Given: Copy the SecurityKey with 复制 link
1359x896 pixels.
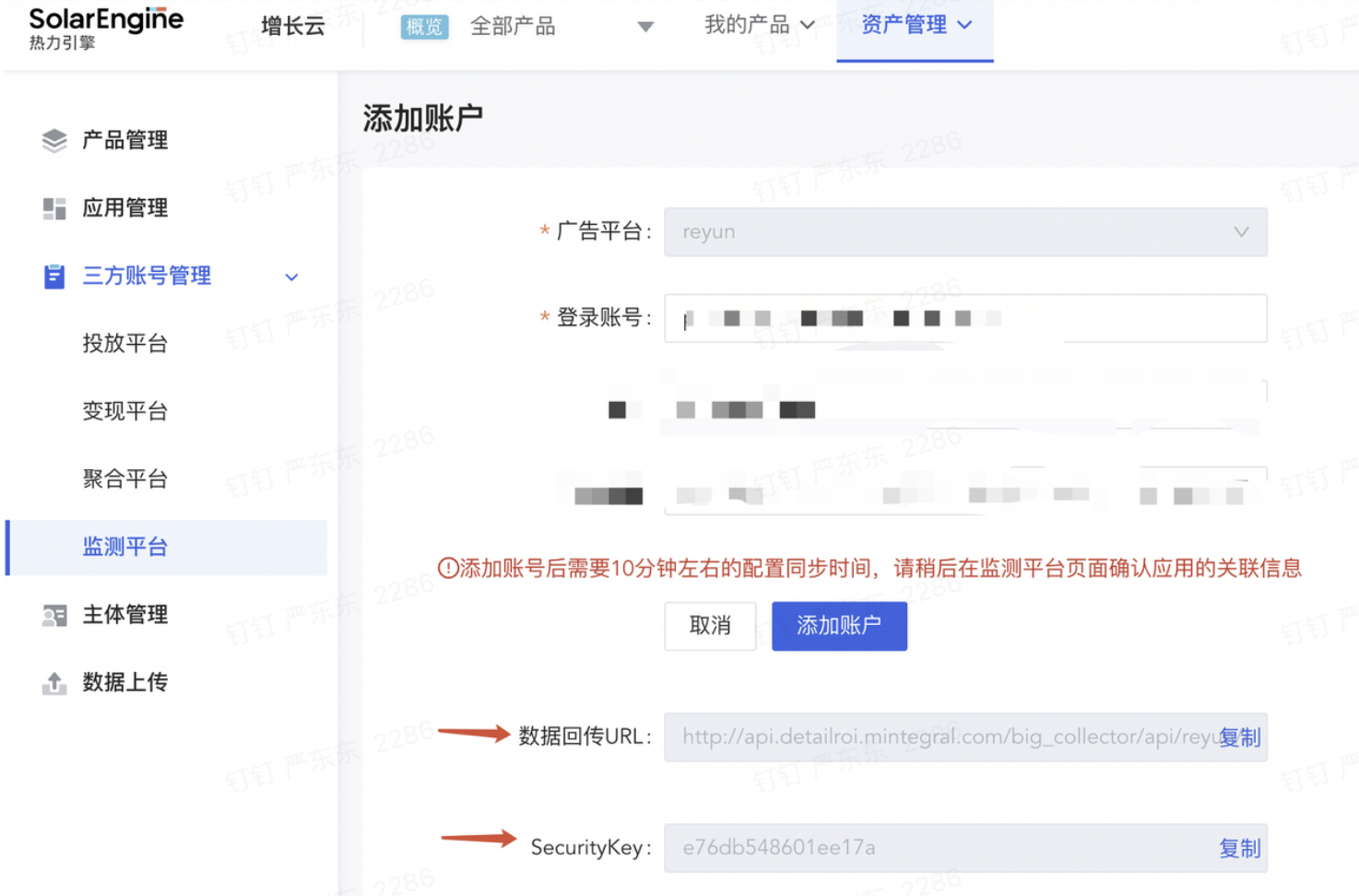Looking at the screenshot, I should point(1239,847).
